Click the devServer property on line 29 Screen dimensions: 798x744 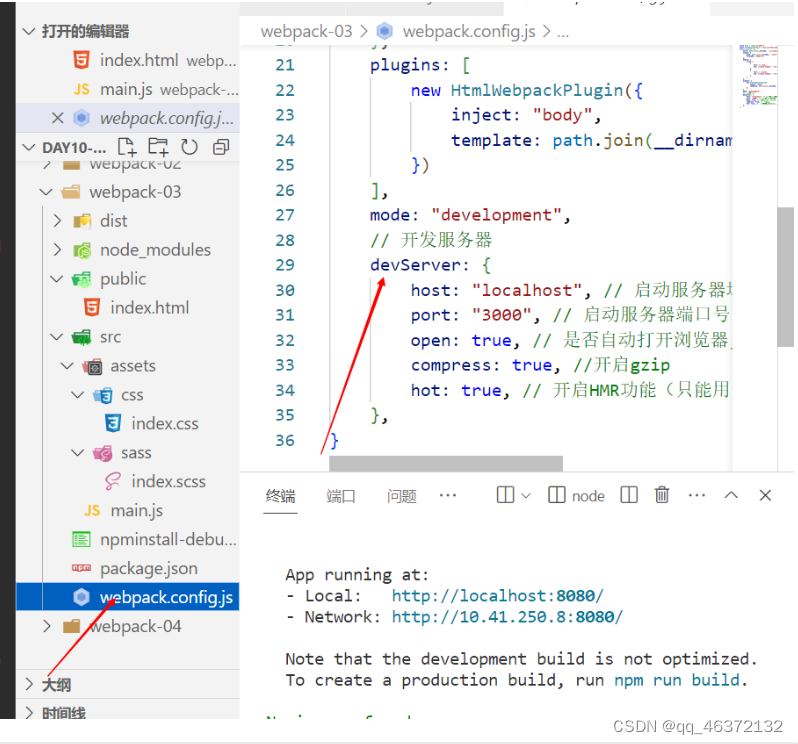pos(415,265)
